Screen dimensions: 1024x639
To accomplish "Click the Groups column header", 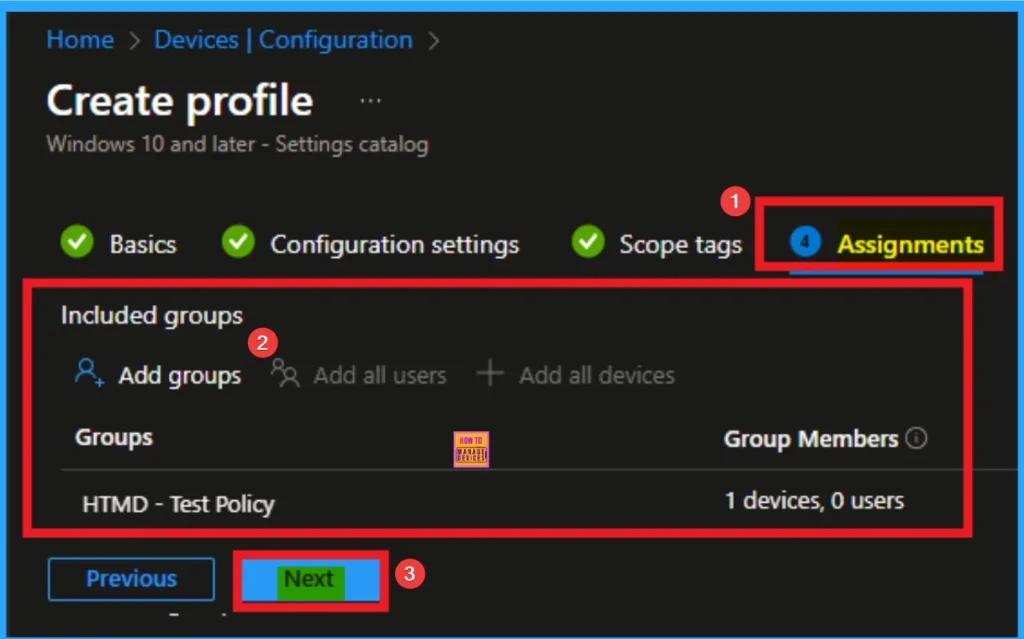I will tap(114, 438).
